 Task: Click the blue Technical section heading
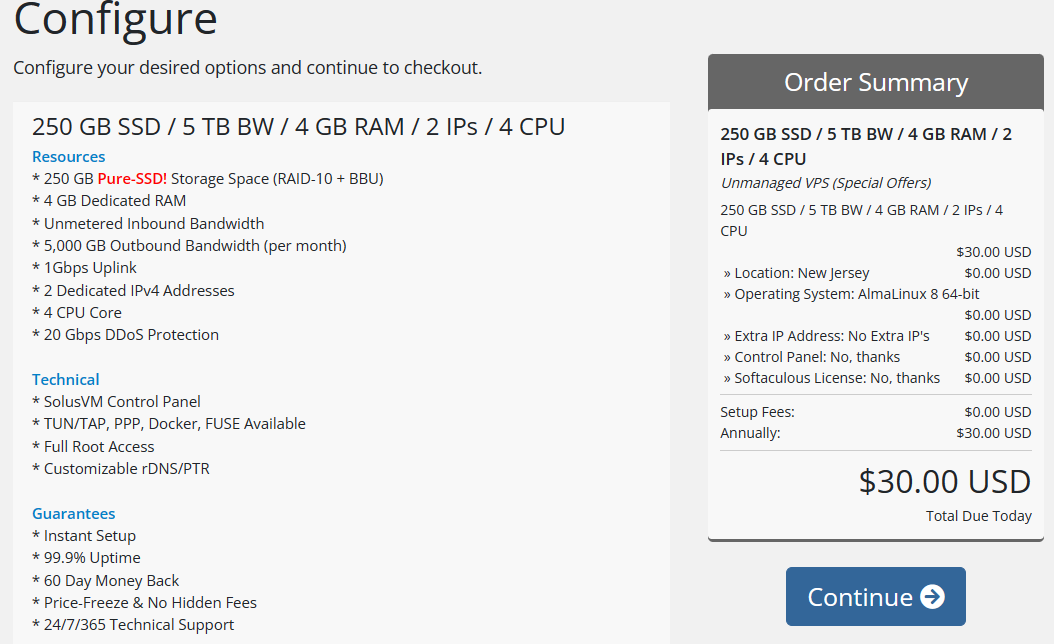pos(65,379)
